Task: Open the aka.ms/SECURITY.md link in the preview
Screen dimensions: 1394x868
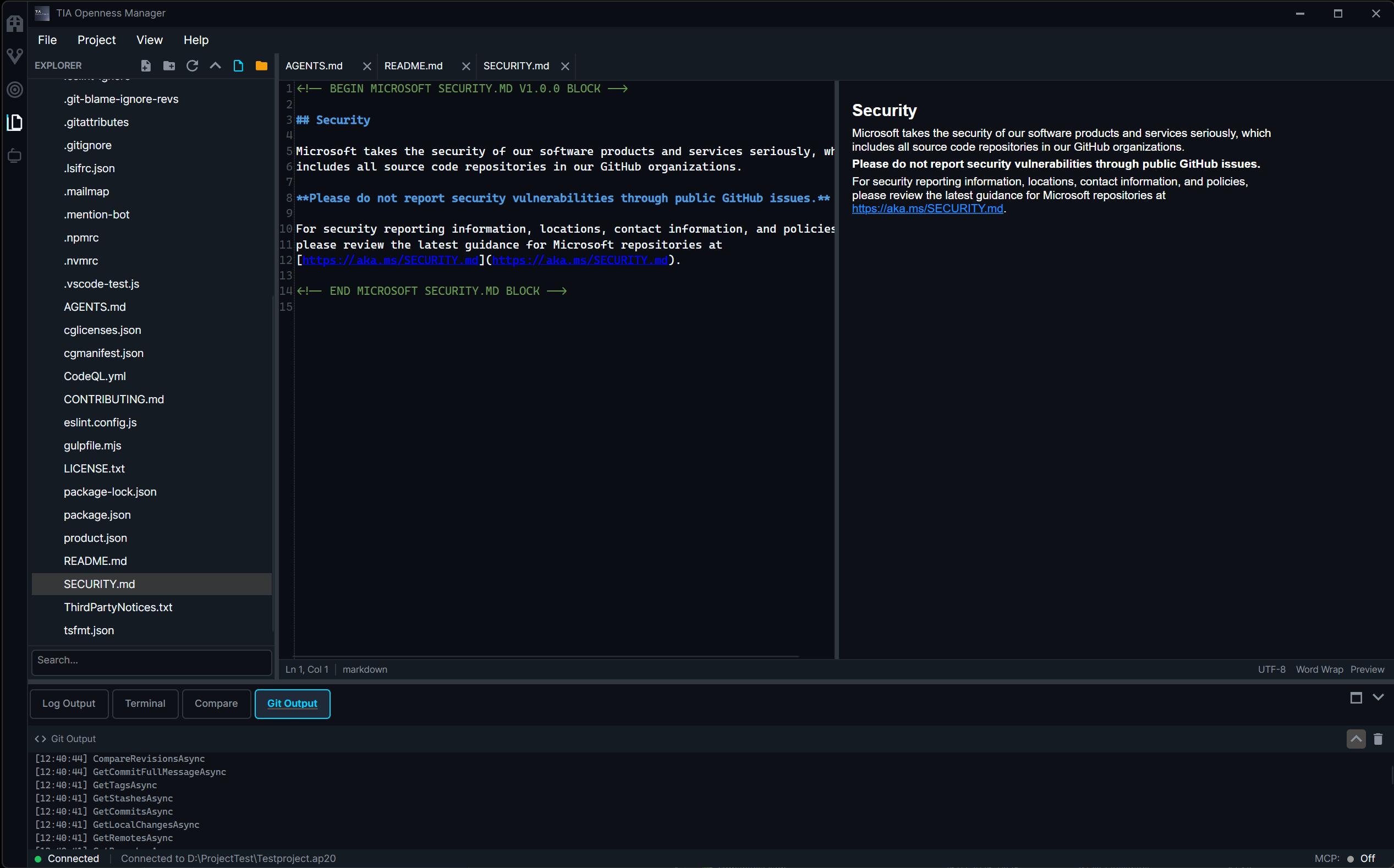Action: click(x=927, y=209)
